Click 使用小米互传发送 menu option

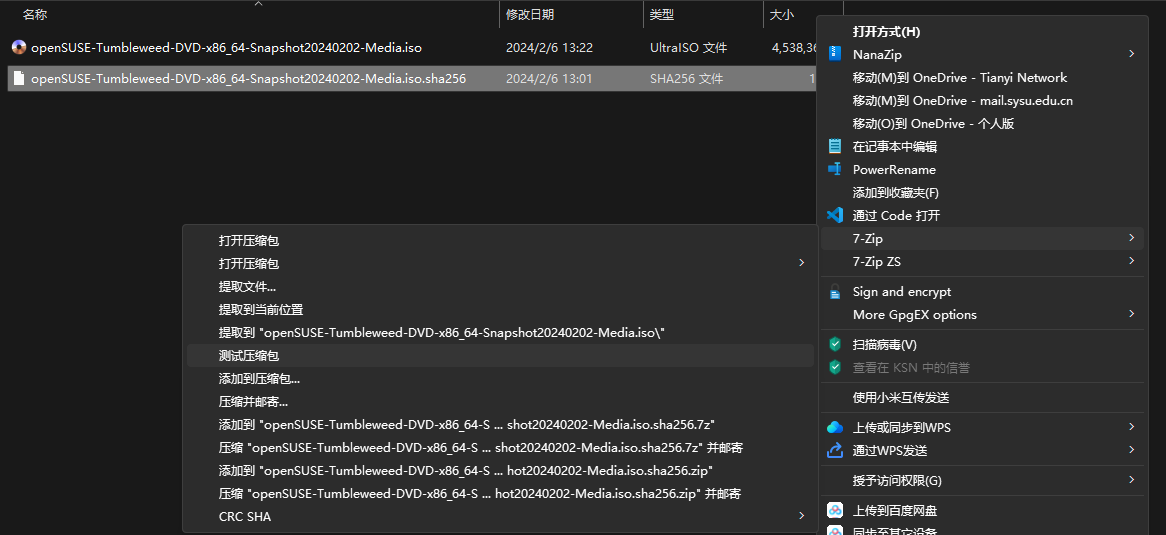pyautogui.click(x=901, y=397)
